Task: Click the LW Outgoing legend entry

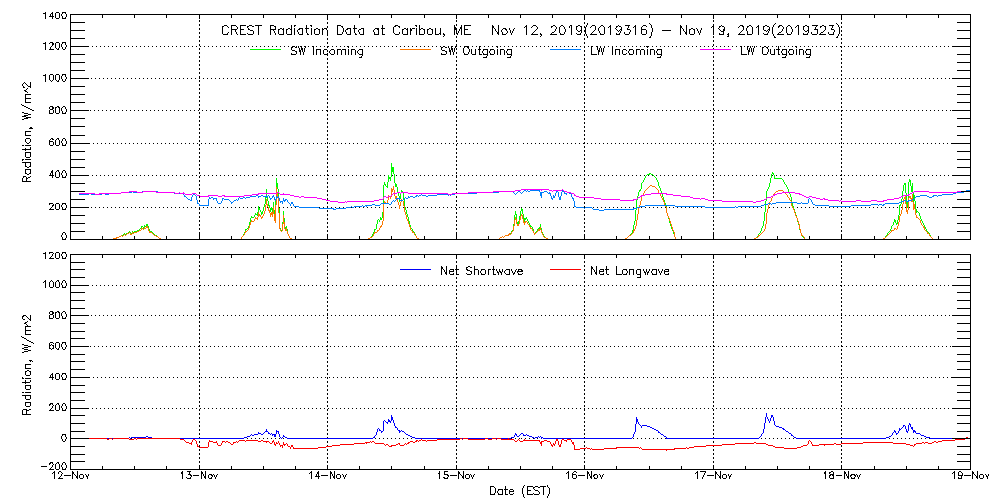Action: coord(775,52)
